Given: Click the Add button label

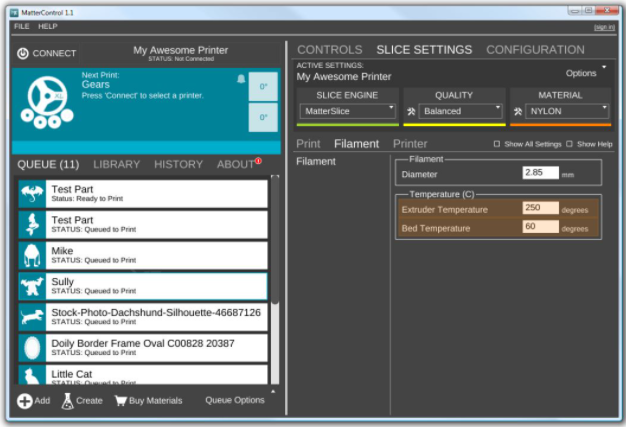Looking at the screenshot, I should click(42, 400).
